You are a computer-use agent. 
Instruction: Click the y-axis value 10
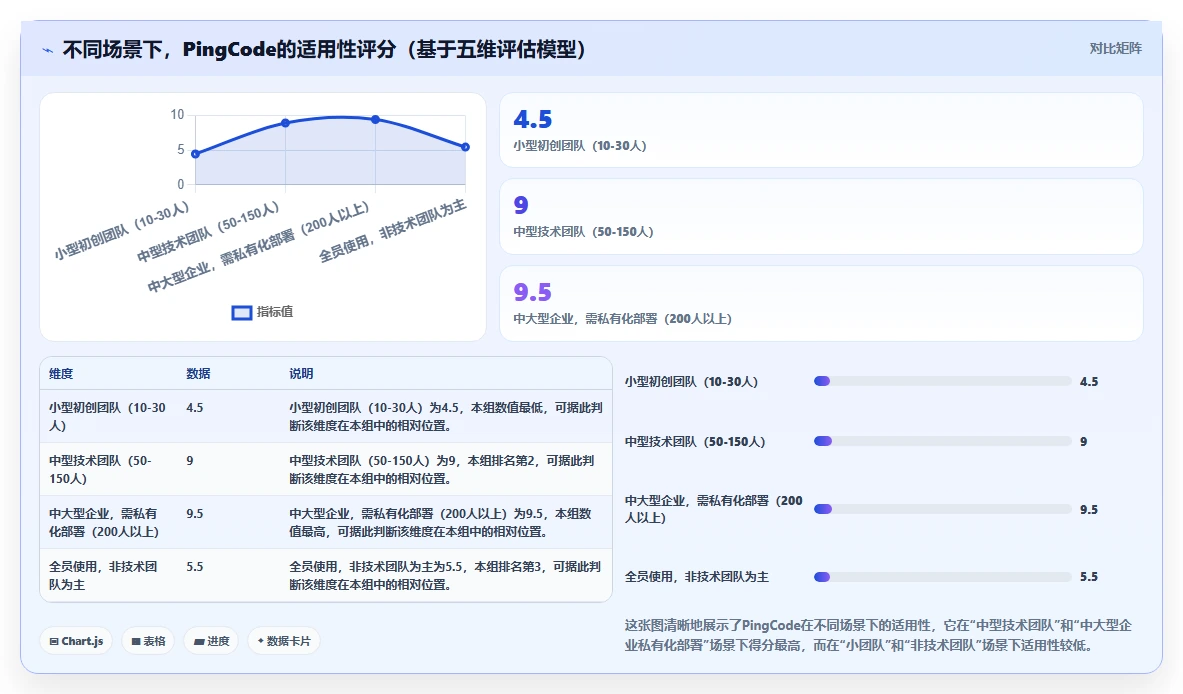tap(177, 115)
